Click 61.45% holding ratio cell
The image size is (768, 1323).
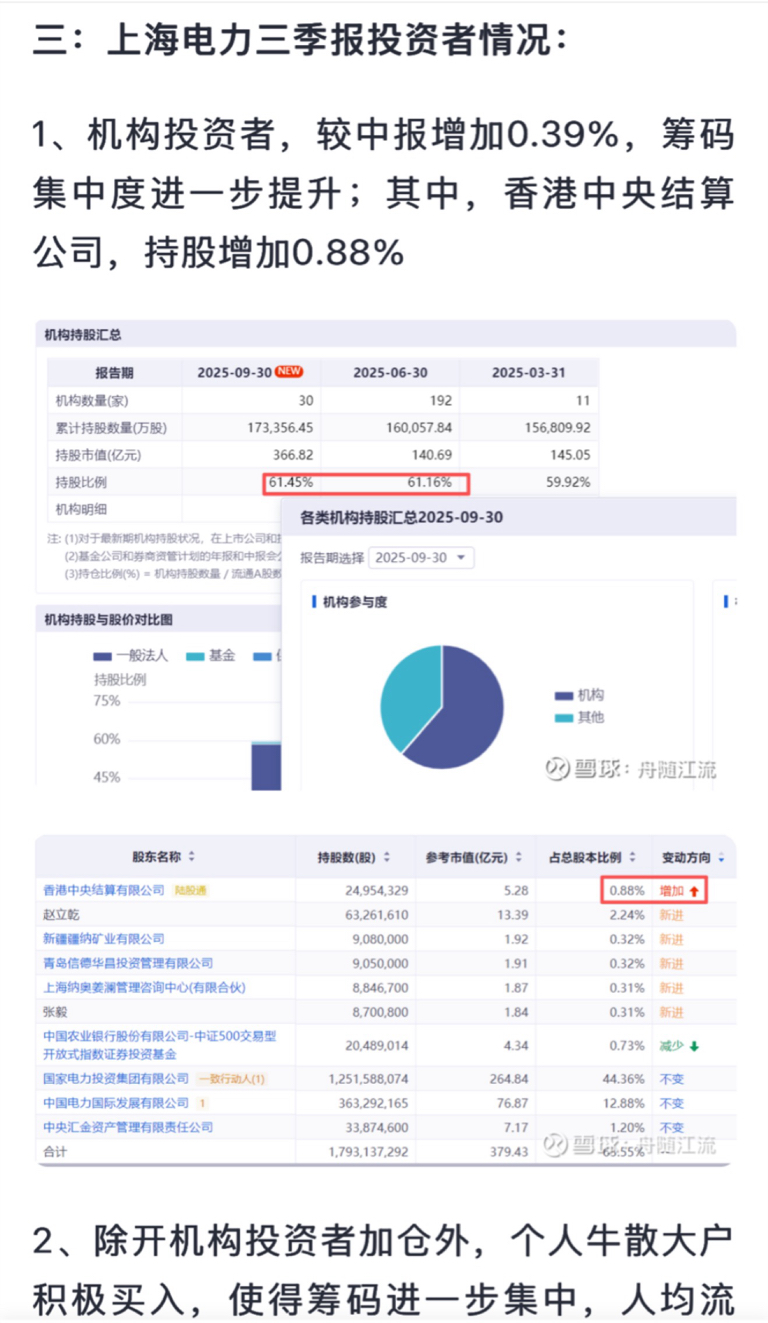(x=291, y=483)
